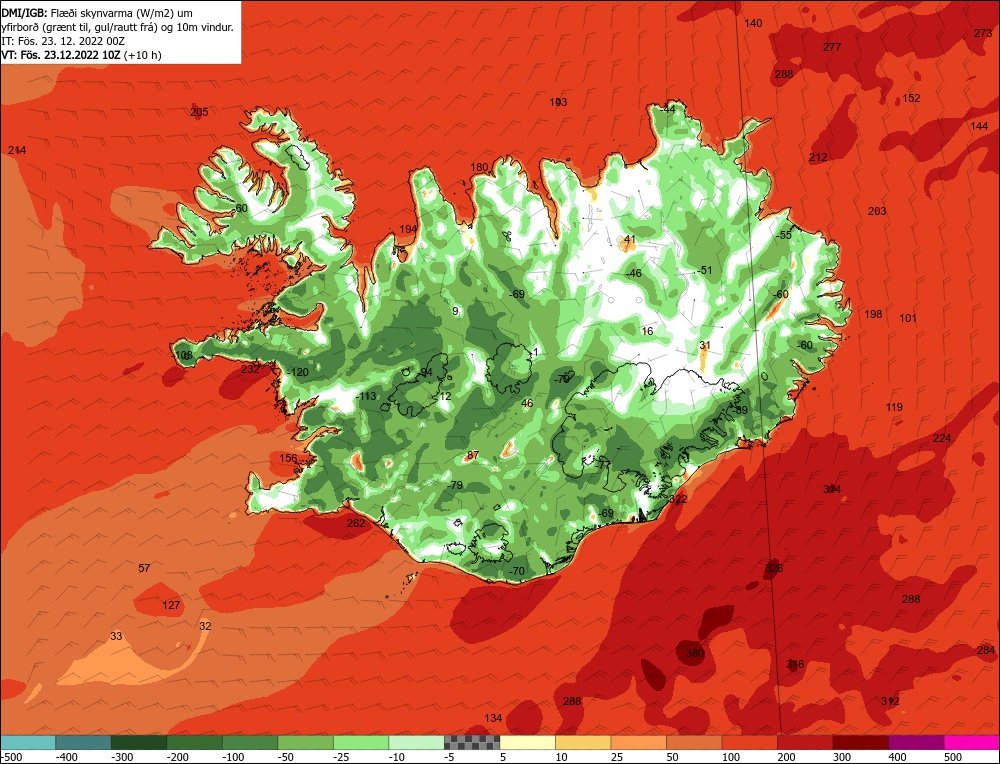Pick the magenta legend swatch above 500

971,742
